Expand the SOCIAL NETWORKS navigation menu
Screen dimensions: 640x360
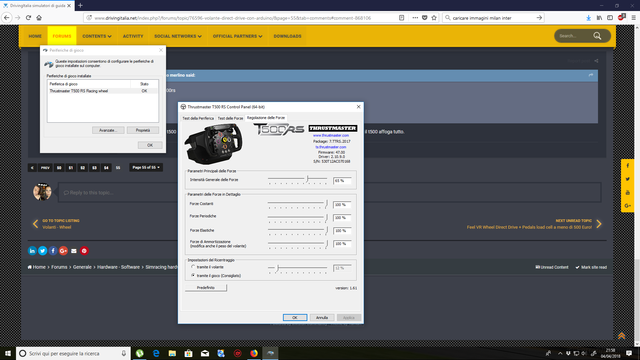coord(178,36)
